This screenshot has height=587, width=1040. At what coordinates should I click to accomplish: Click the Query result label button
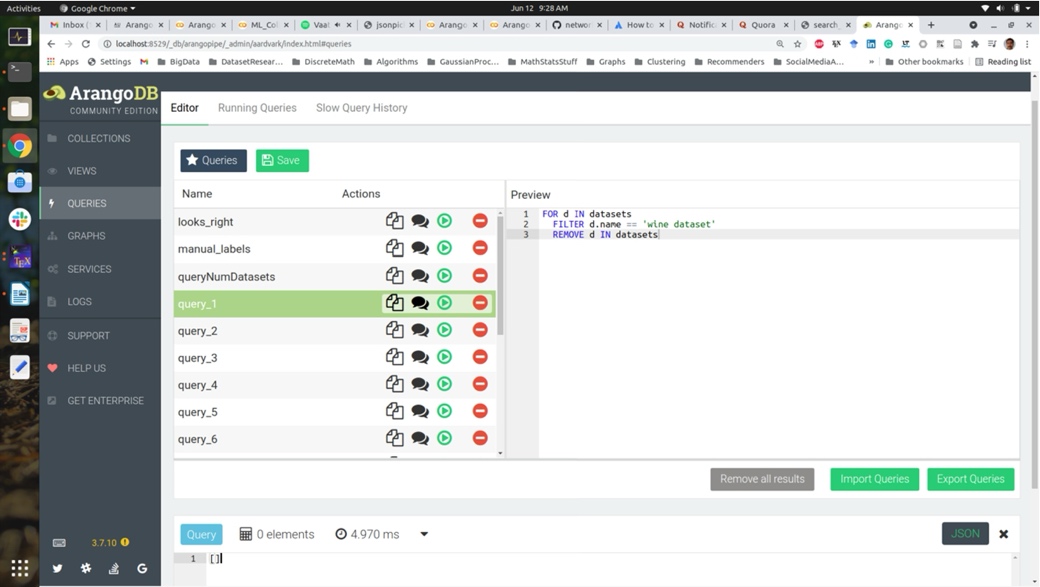(202, 535)
